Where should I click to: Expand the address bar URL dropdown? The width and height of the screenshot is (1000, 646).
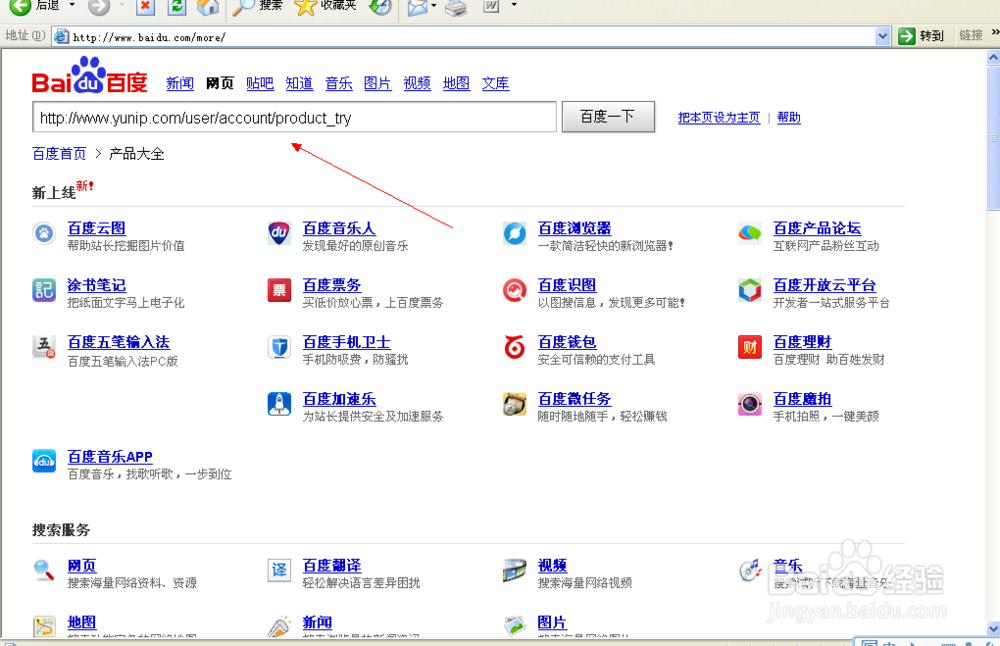883,36
